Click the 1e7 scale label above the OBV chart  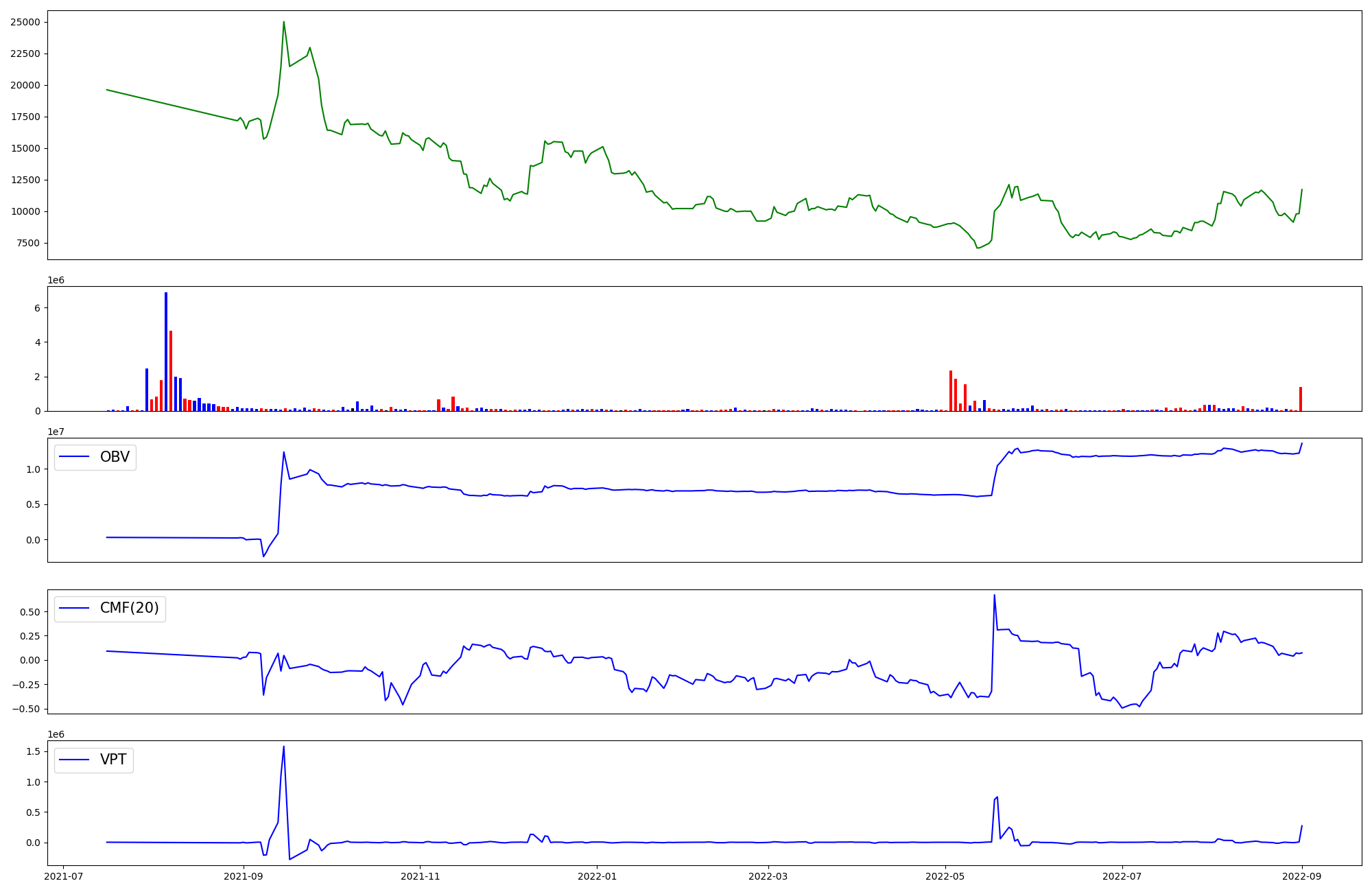tap(56, 432)
